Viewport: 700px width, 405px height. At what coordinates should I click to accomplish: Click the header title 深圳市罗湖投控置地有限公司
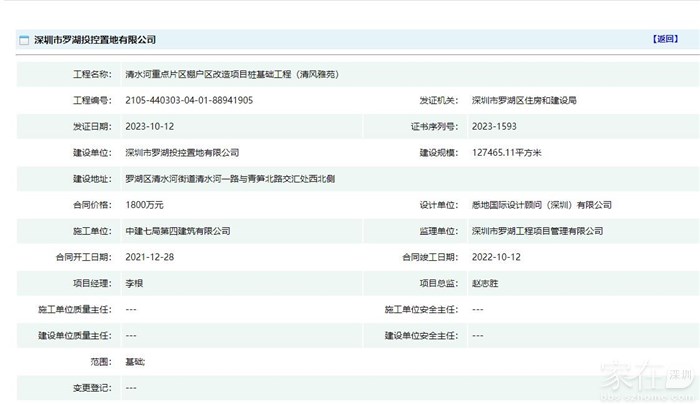coord(95,40)
